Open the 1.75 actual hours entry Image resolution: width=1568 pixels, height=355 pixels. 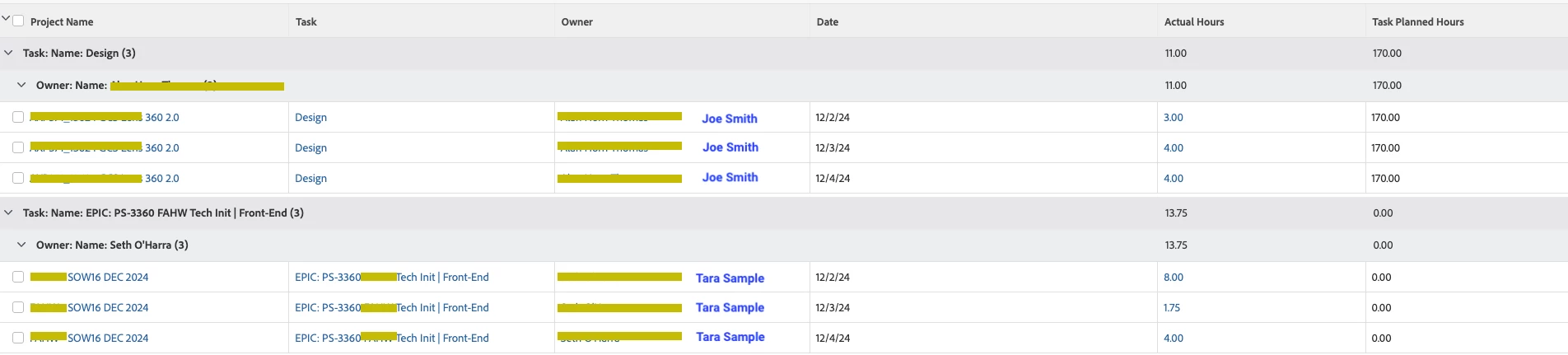tap(1171, 308)
